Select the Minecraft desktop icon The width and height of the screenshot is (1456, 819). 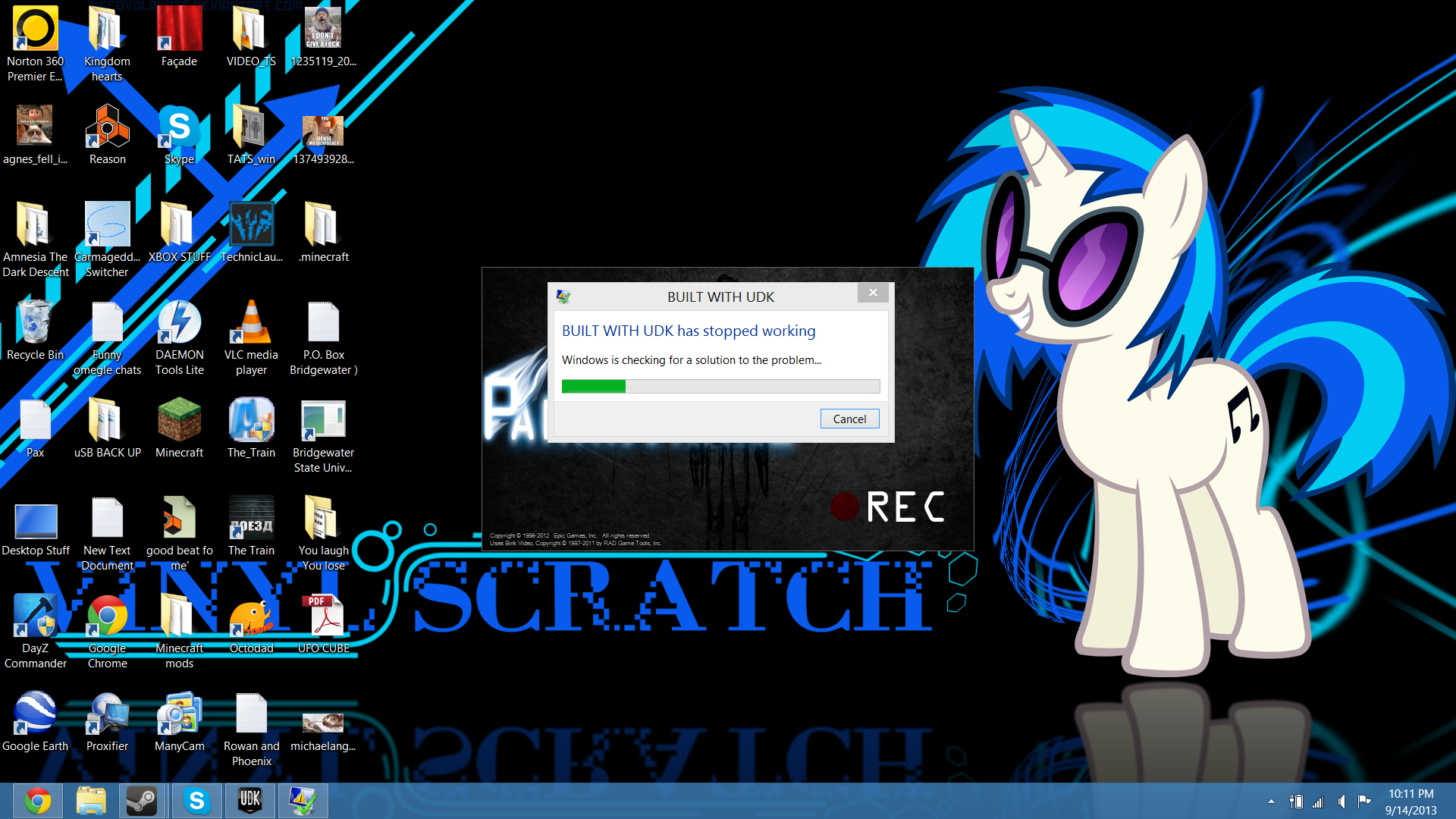click(179, 421)
